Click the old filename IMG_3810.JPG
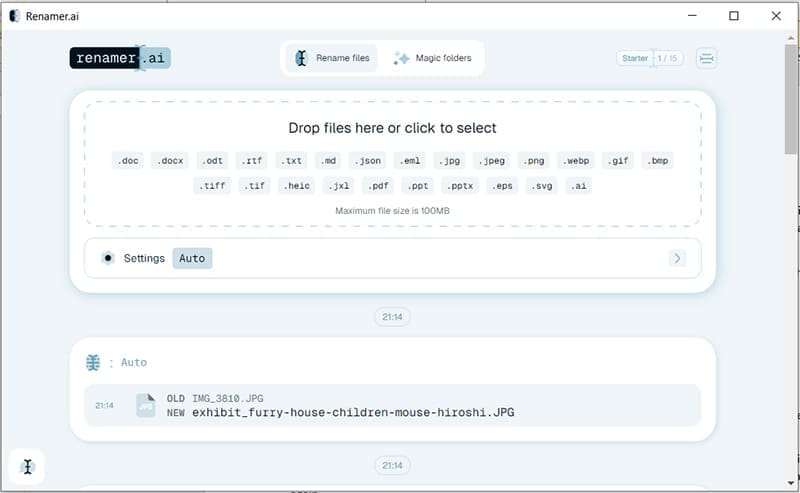The height and width of the screenshot is (493, 800). (228, 399)
